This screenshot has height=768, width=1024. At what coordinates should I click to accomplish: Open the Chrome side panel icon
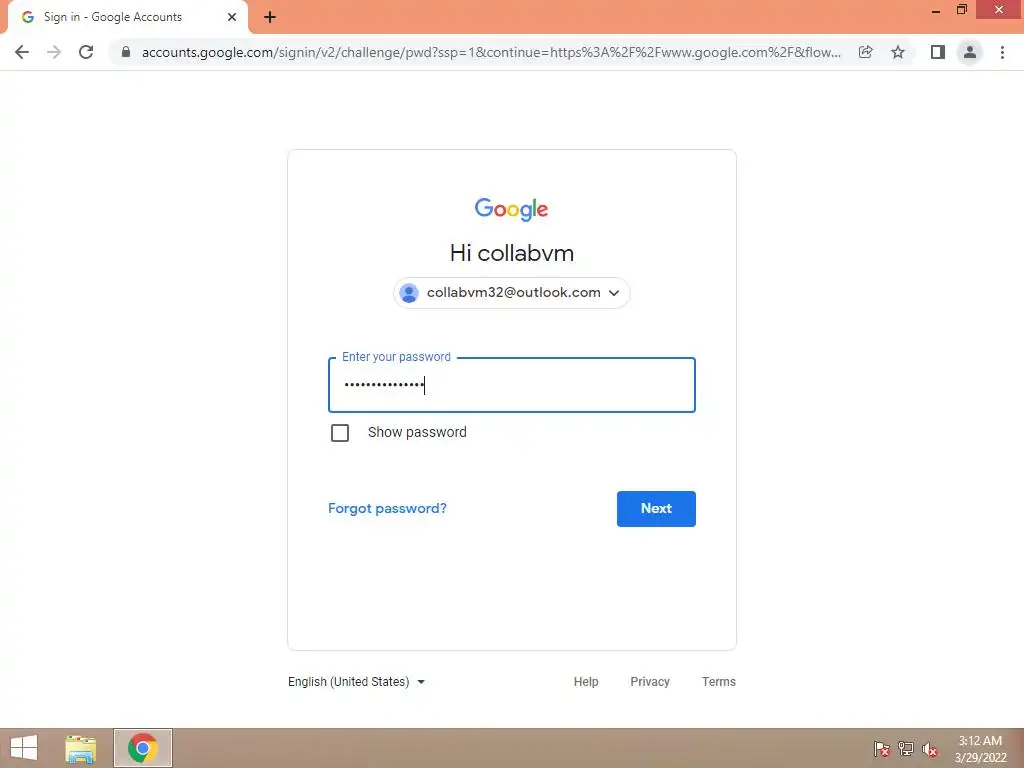click(938, 52)
